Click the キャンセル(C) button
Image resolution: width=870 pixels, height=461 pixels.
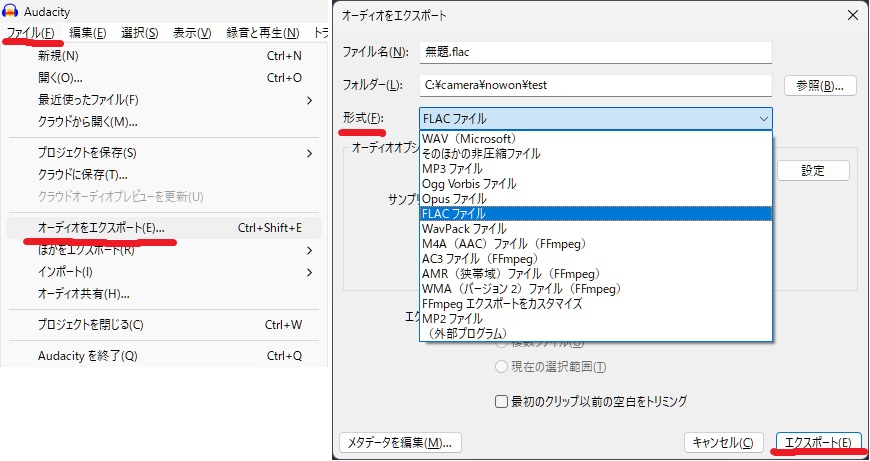[x=724, y=442]
